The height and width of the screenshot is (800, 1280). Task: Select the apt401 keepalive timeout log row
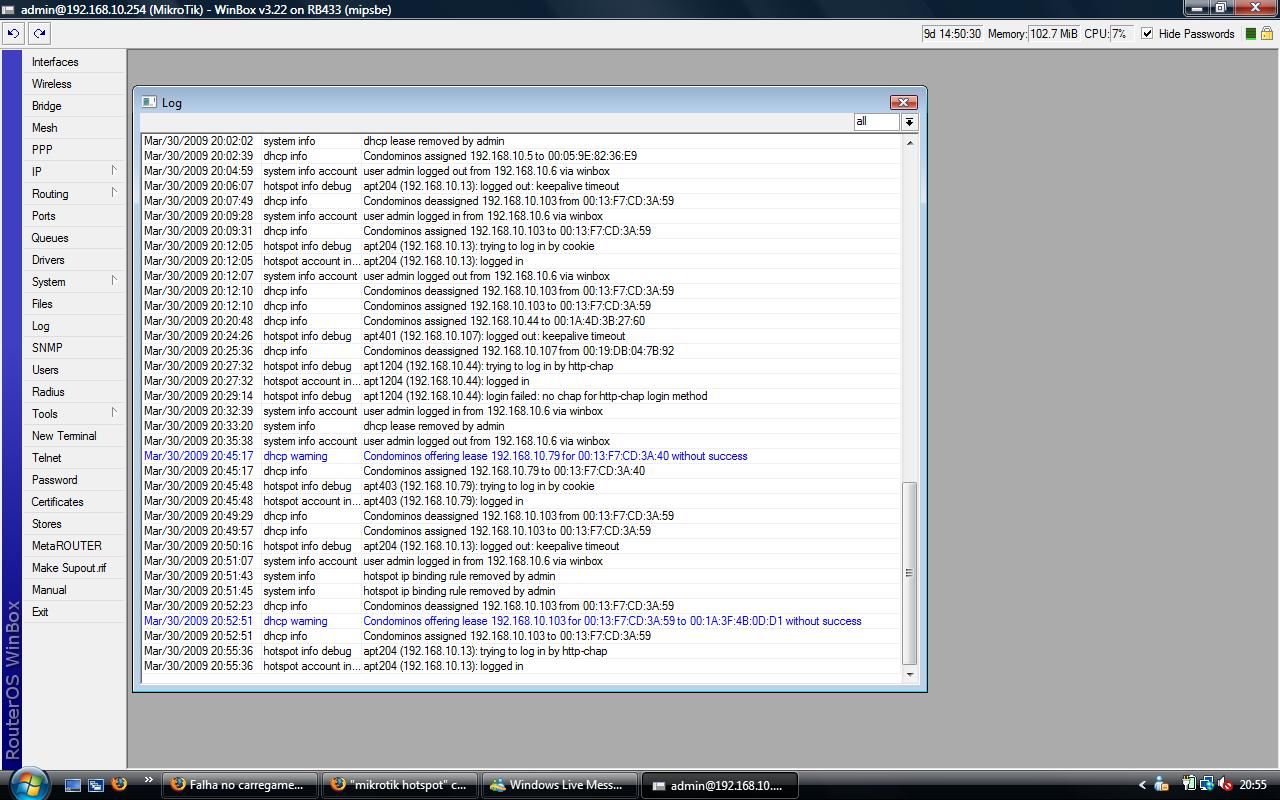tap(521, 336)
